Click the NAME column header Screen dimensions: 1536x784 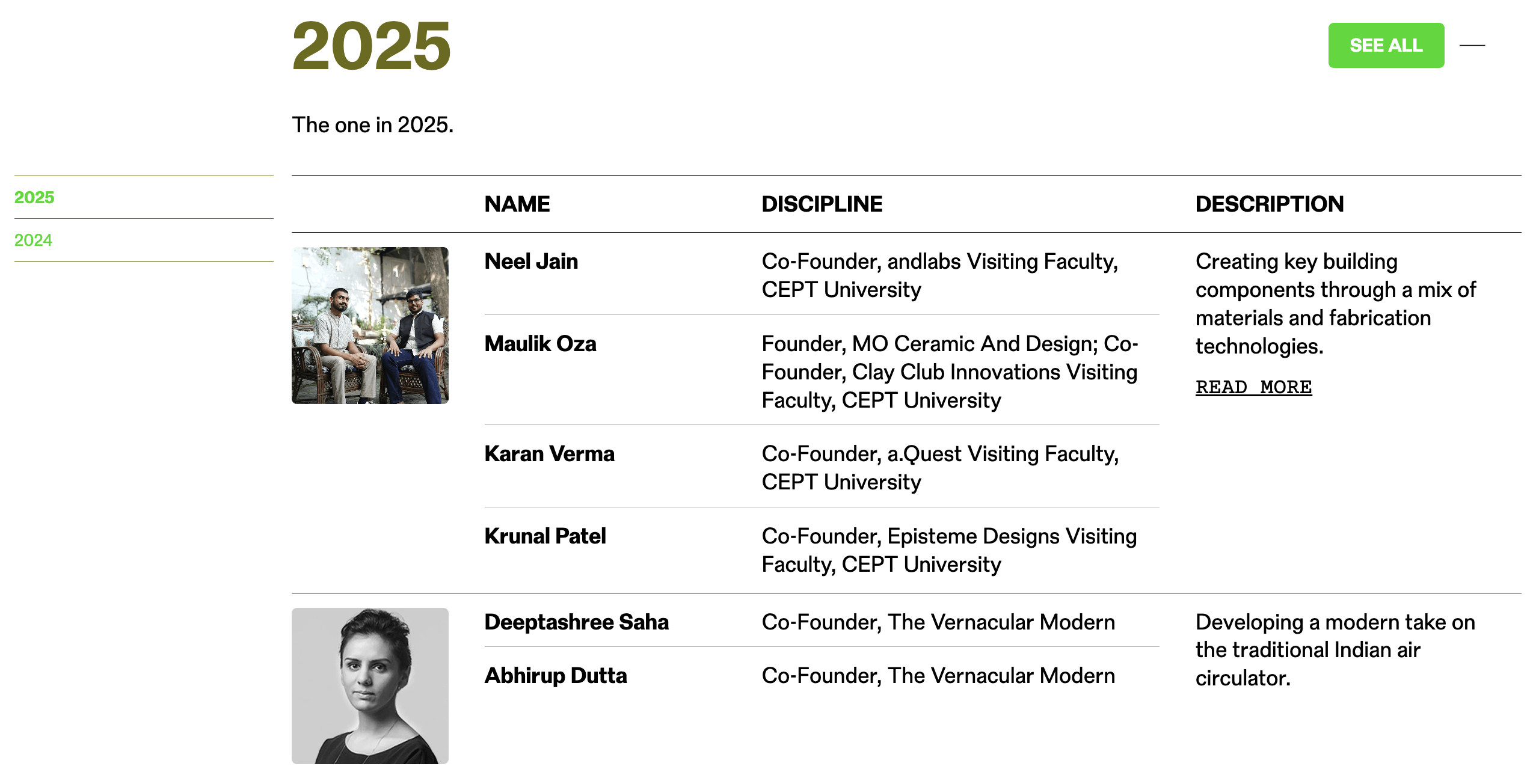pyautogui.click(x=517, y=204)
